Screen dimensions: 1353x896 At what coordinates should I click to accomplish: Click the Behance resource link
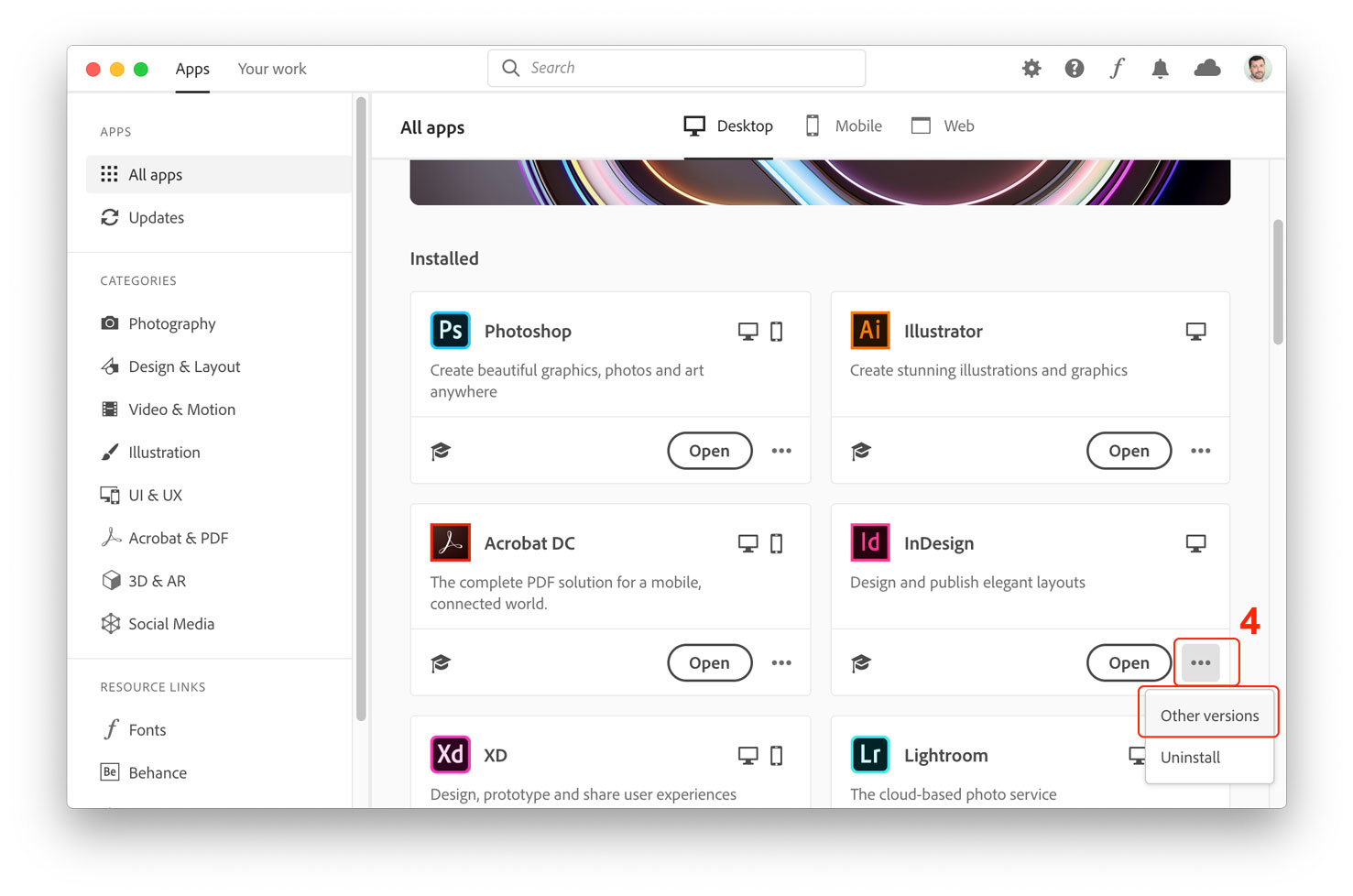(x=156, y=772)
